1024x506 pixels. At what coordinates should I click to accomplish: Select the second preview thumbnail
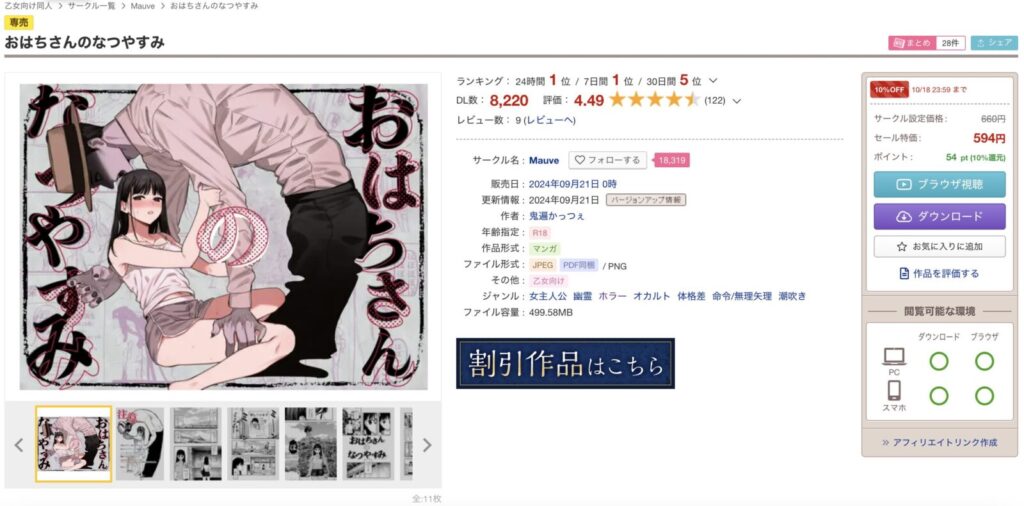click(140, 444)
